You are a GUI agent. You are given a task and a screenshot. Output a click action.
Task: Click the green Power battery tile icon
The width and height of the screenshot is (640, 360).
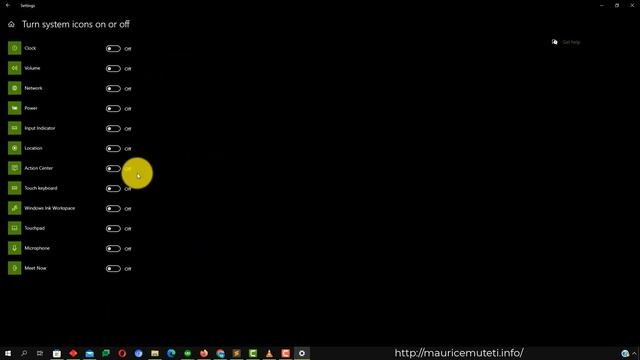click(x=14, y=108)
